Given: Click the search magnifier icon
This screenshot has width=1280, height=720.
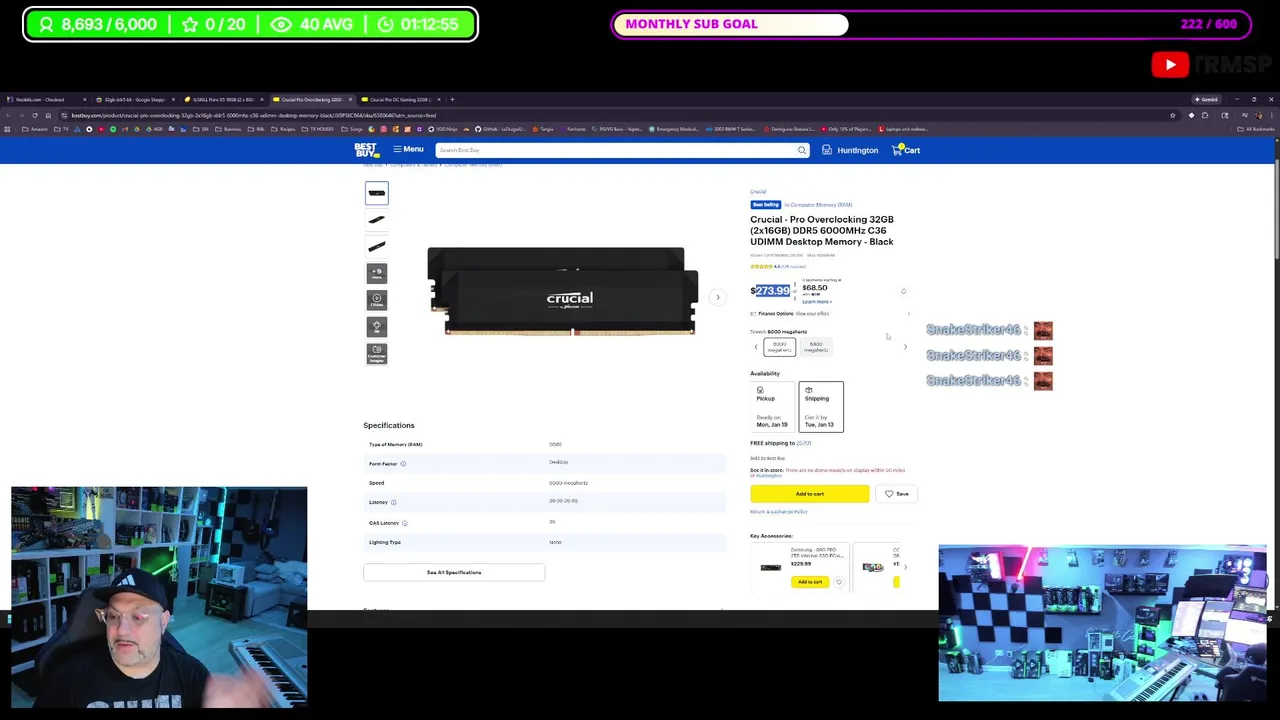Looking at the screenshot, I should coord(801,150).
